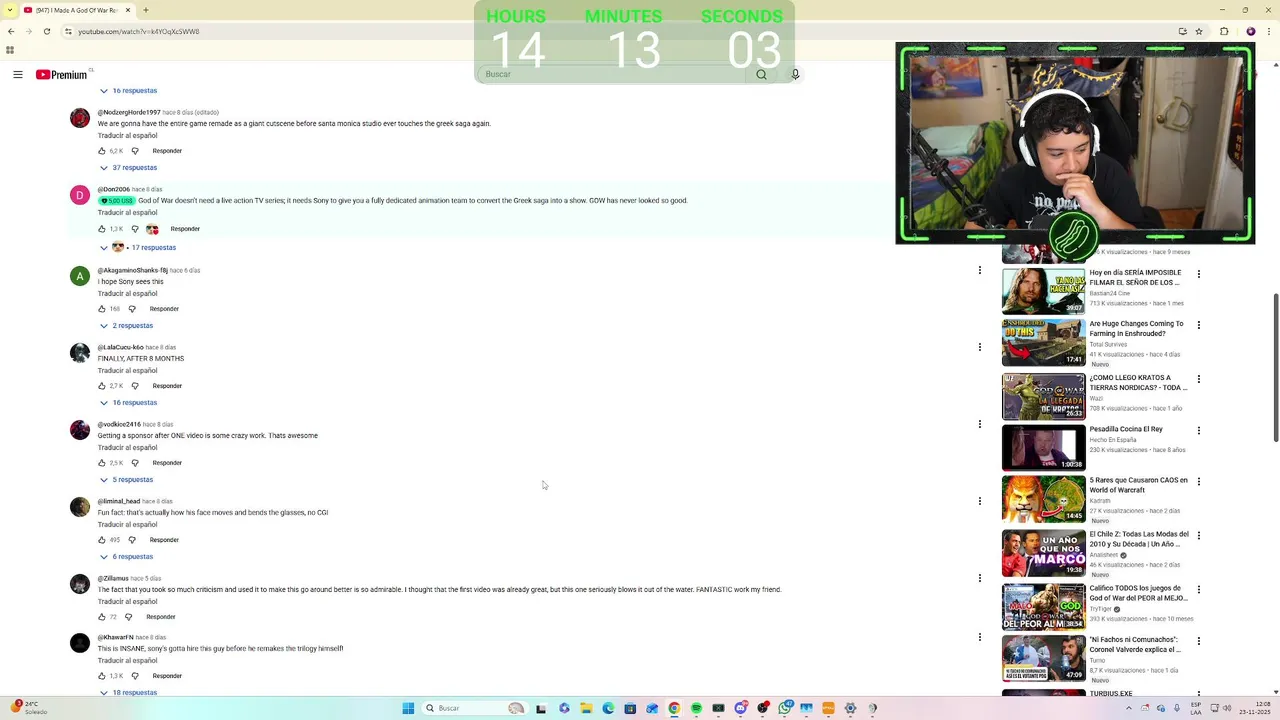Reply to the @Zillamus comment
This screenshot has width=1280, height=720.
pyautogui.click(x=160, y=617)
